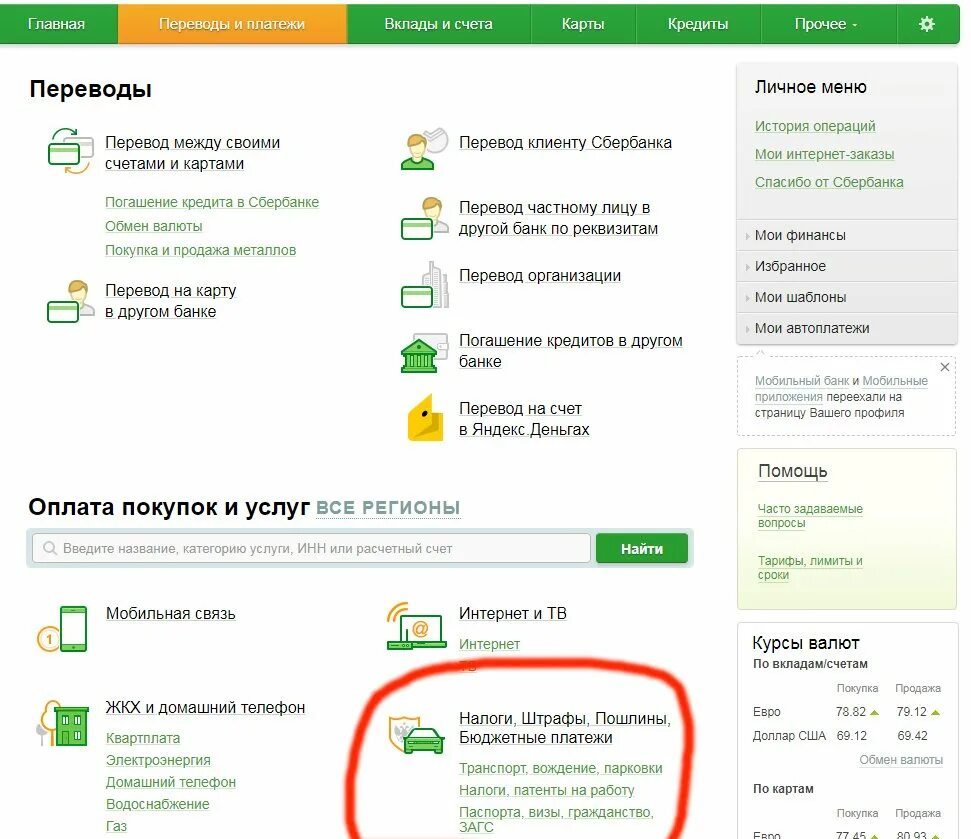The width and height of the screenshot is (971, 839).
Task: Click the organization transfer building icon
Action: coord(425,285)
